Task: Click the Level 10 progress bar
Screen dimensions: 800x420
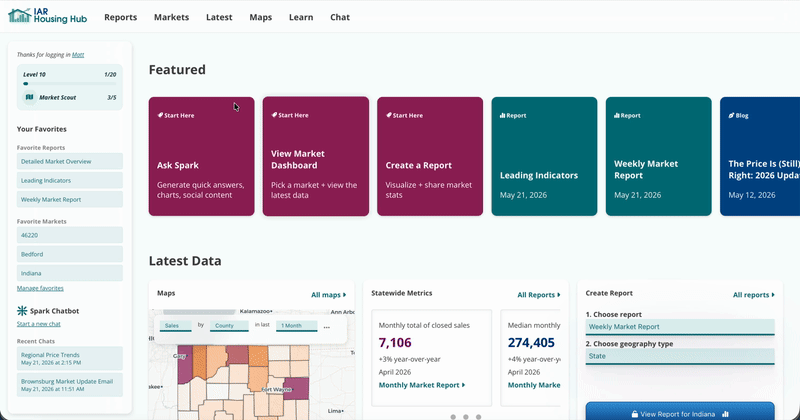Action: click(x=69, y=84)
